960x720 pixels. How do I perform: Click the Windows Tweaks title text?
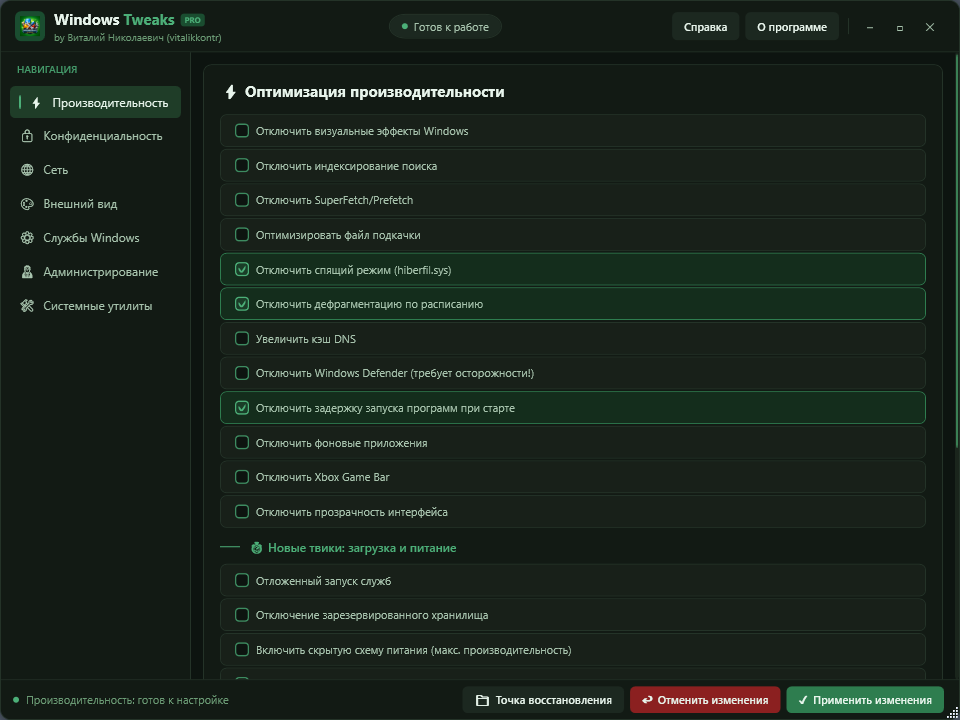tap(114, 20)
